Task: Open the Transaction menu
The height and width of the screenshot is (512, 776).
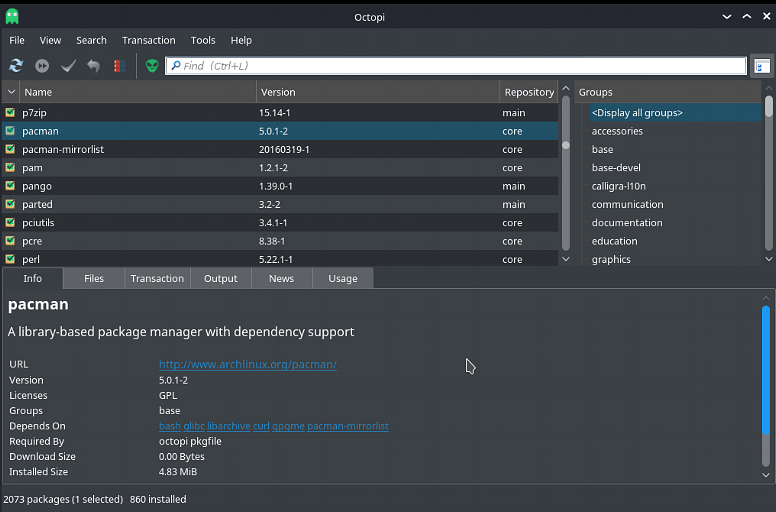Action: click(x=148, y=40)
